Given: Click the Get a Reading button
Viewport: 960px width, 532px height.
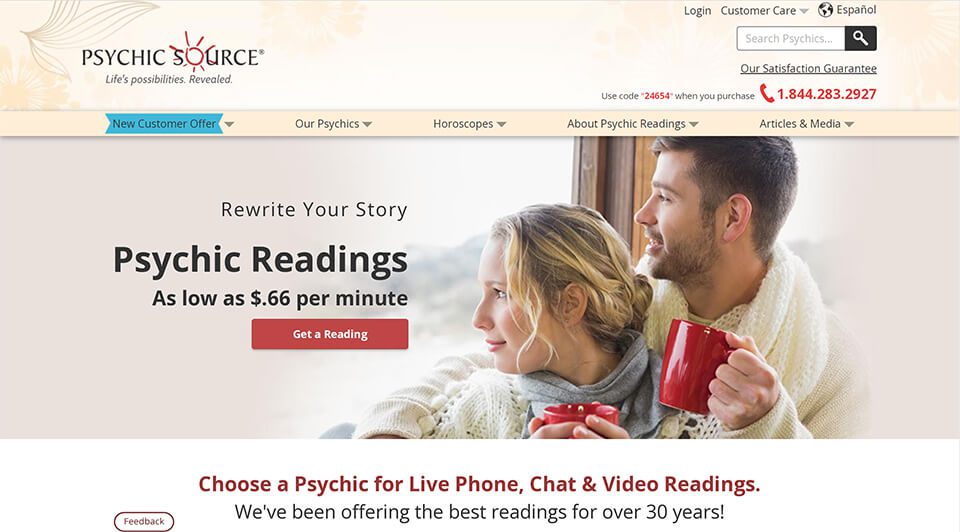Looking at the screenshot, I should [x=330, y=334].
